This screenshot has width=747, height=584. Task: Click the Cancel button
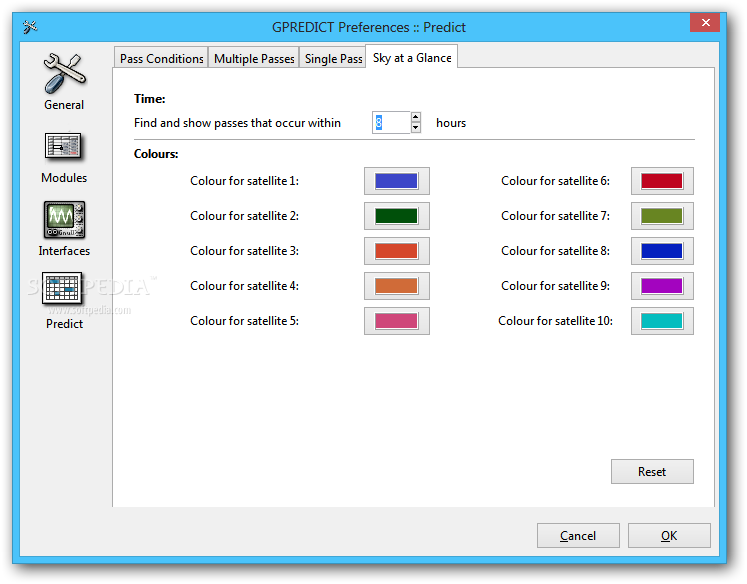tap(578, 536)
